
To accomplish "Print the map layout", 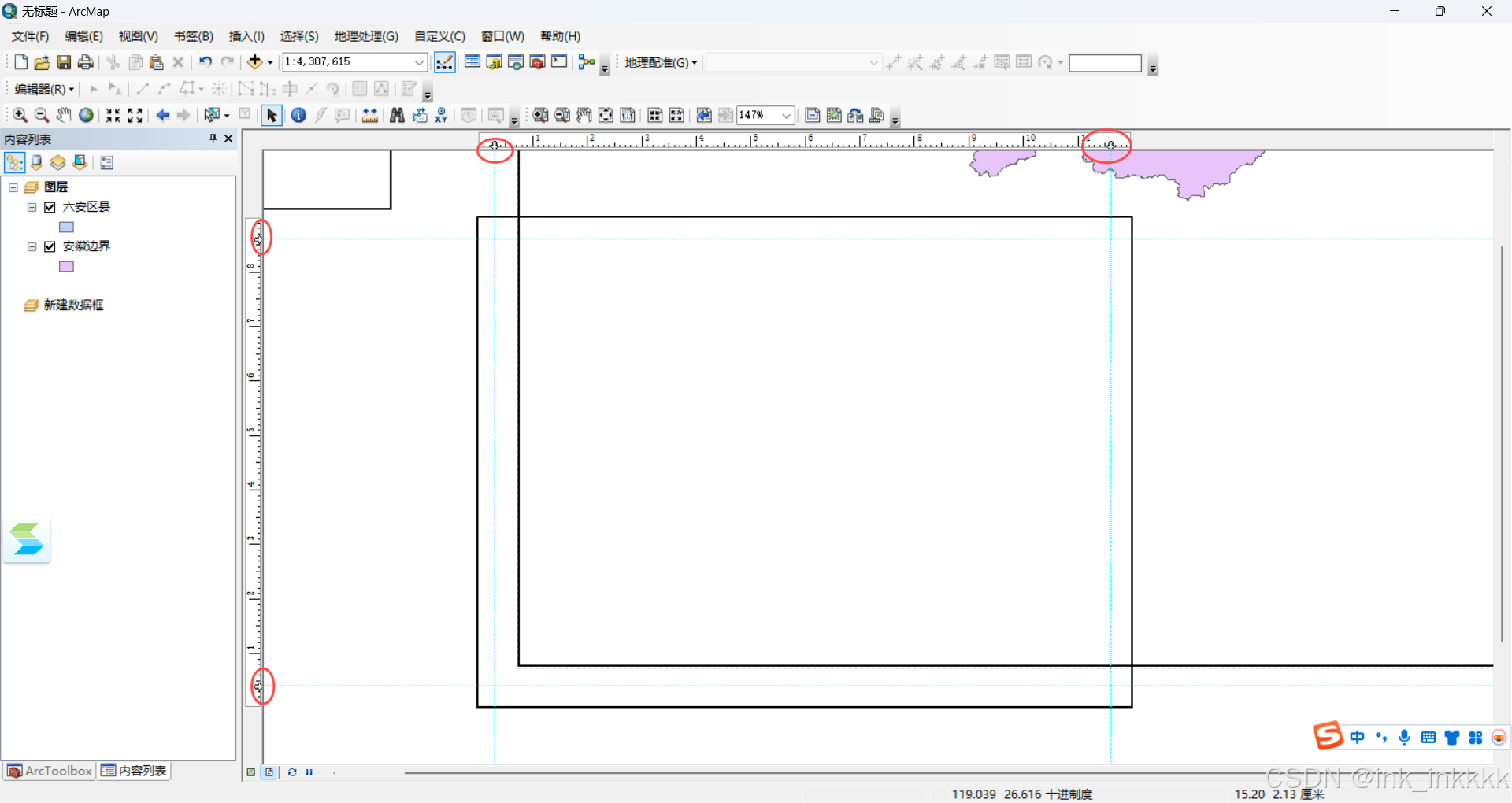I will [x=85, y=62].
